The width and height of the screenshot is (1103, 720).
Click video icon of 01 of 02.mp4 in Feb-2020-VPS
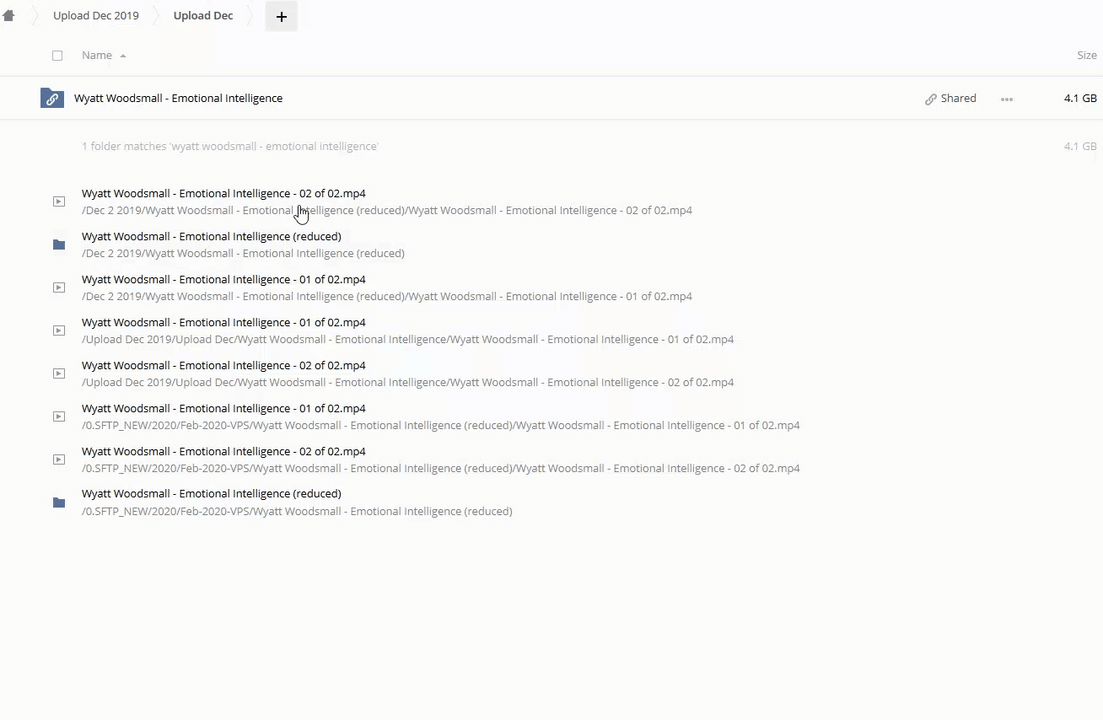tap(59, 416)
